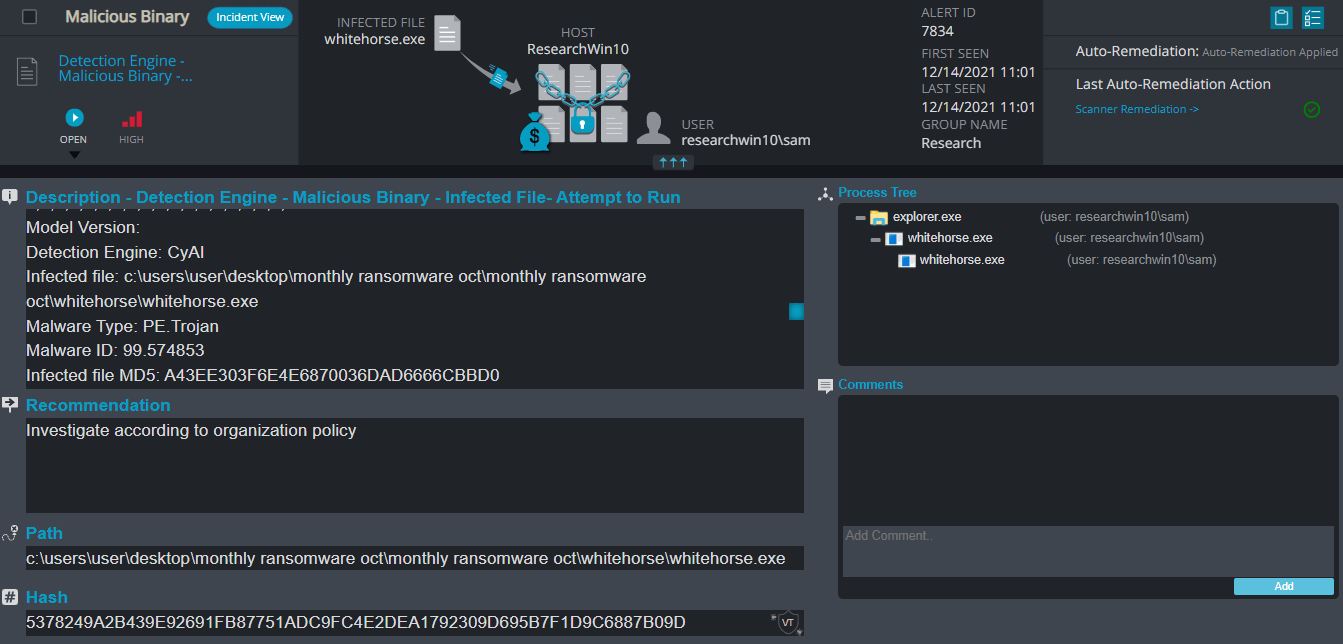
Task: Click the document icon beside Detection Engine title
Action: point(28,71)
